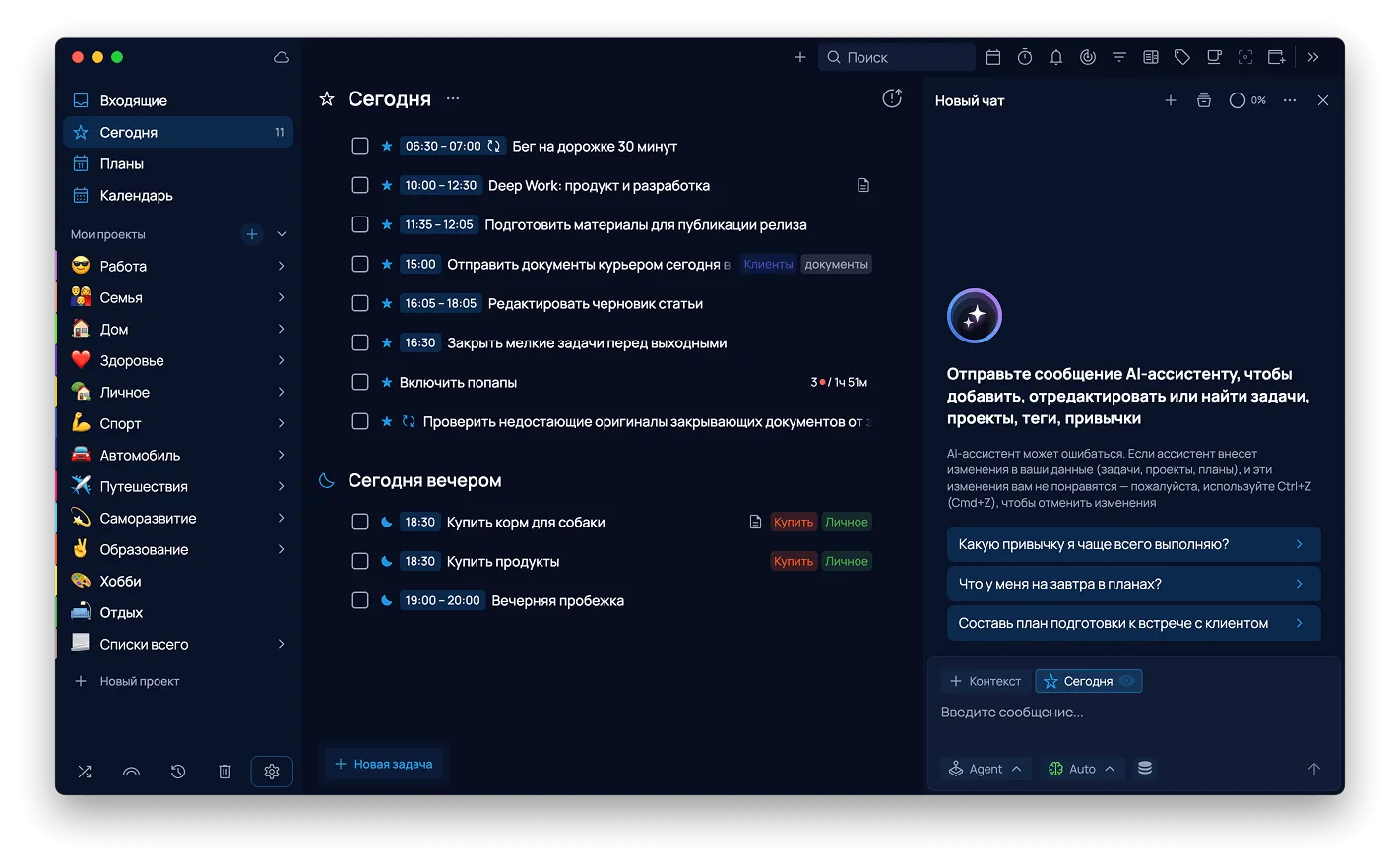Screen dimensions: 1400x868
Task: Start a new chat with the plus icon
Action: (x=1171, y=100)
